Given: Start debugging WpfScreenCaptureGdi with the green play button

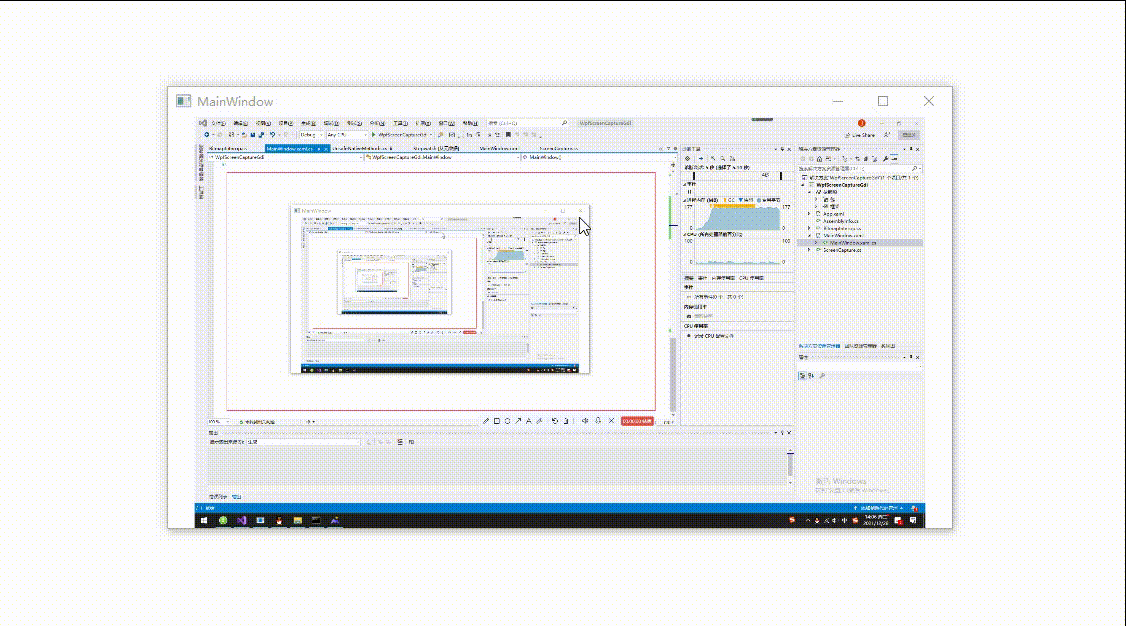Looking at the screenshot, I should coord(373,134).
